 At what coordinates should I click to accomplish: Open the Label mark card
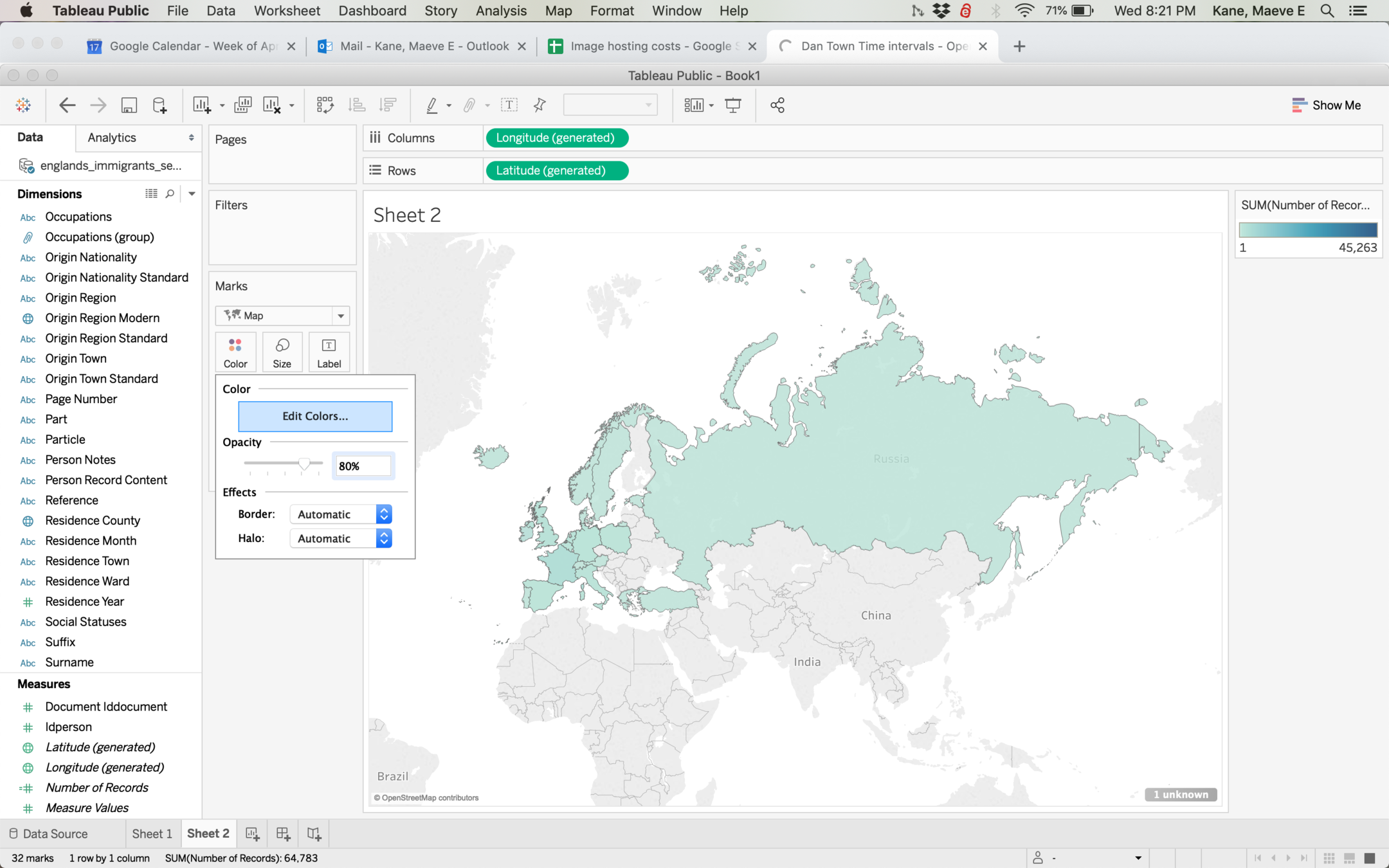pos(329,352)
